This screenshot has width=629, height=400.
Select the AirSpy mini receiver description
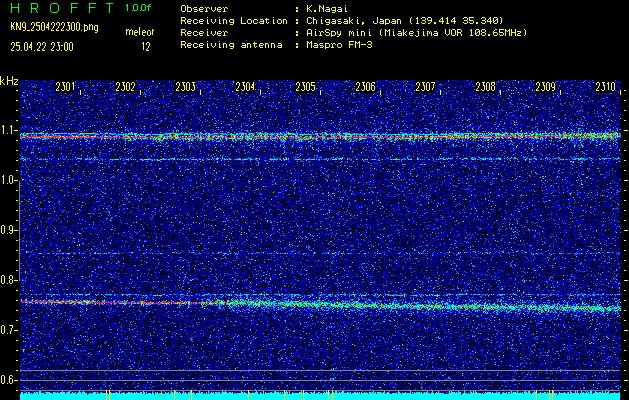click(x=417, y=32)
